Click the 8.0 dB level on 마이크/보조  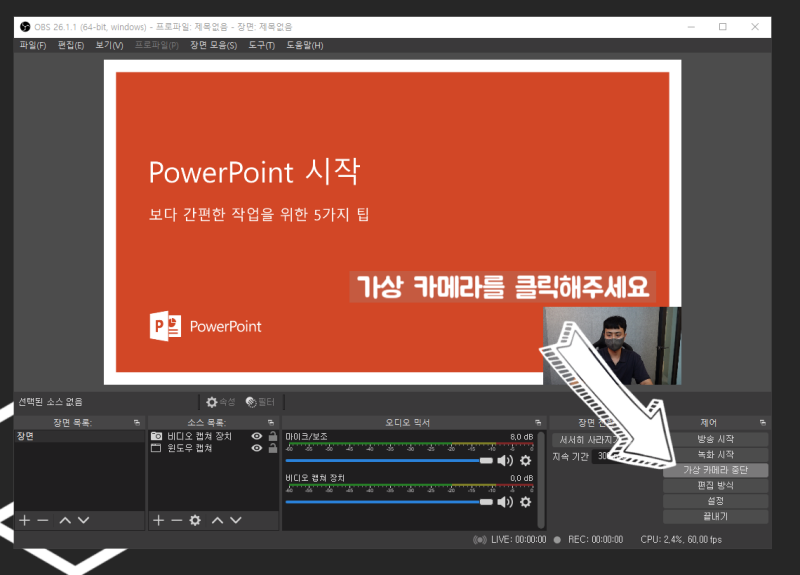521,437
